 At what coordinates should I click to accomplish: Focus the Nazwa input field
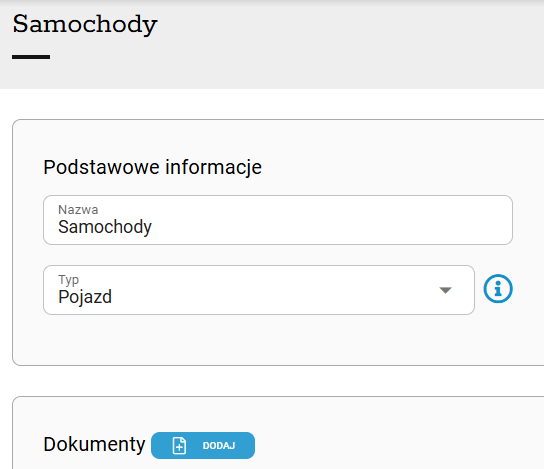pos(278,220)
